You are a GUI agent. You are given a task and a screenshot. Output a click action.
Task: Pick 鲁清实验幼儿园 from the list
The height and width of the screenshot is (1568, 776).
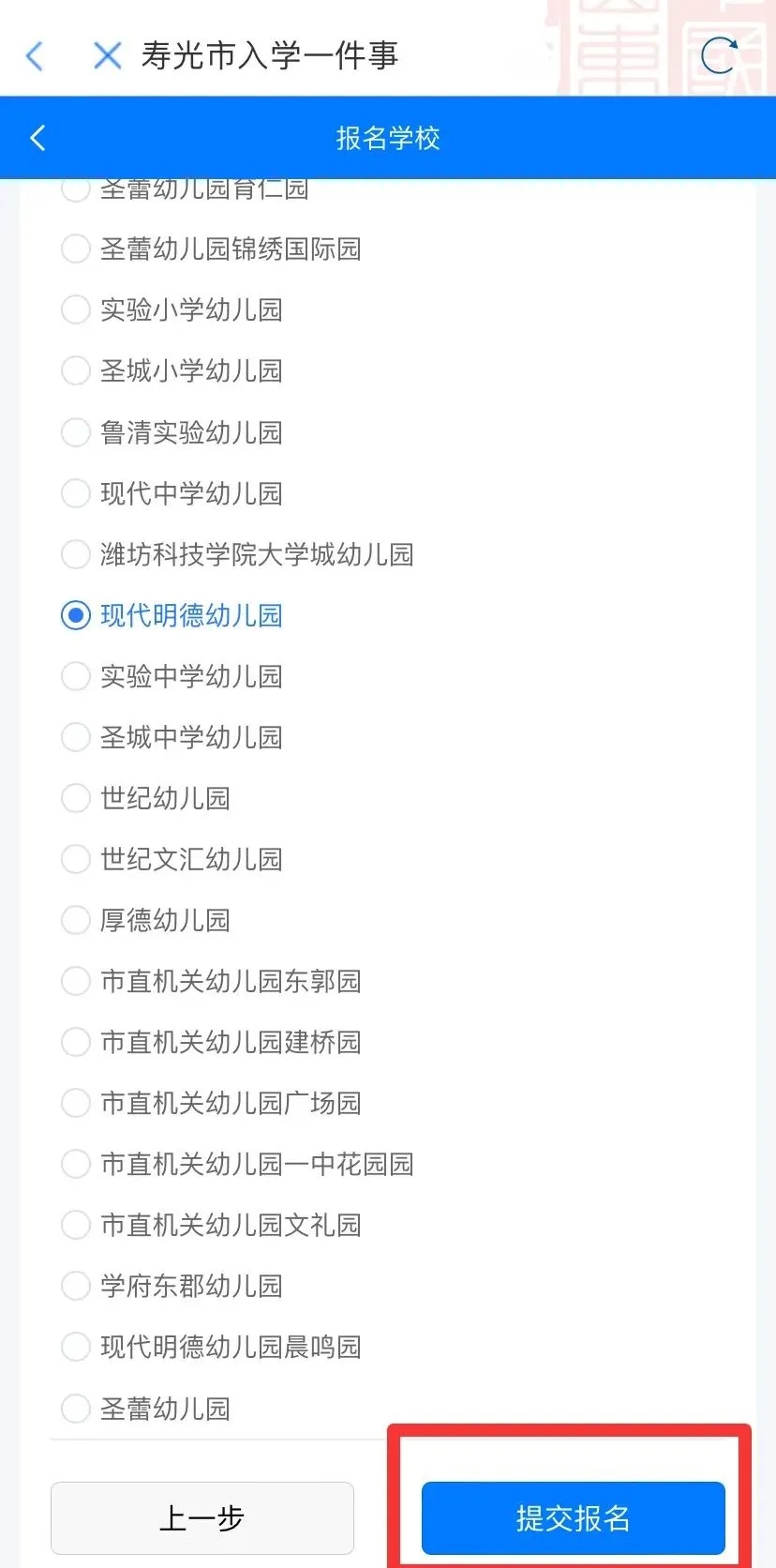[75, 432]
